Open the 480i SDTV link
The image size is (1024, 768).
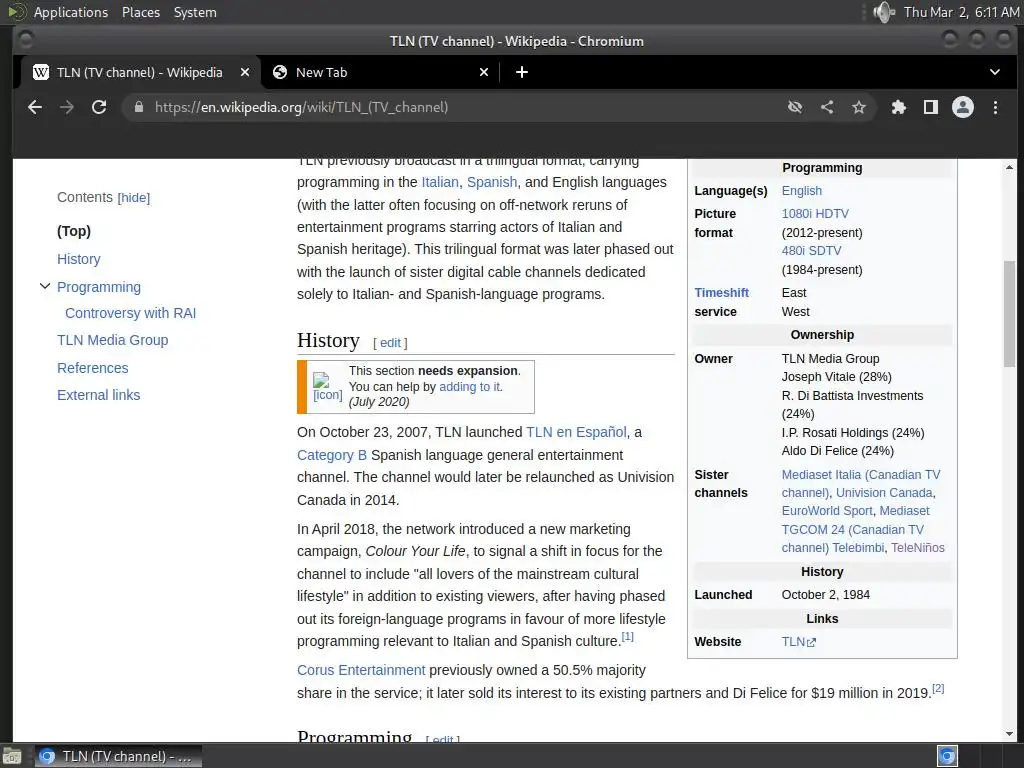[x=811, y=251]
